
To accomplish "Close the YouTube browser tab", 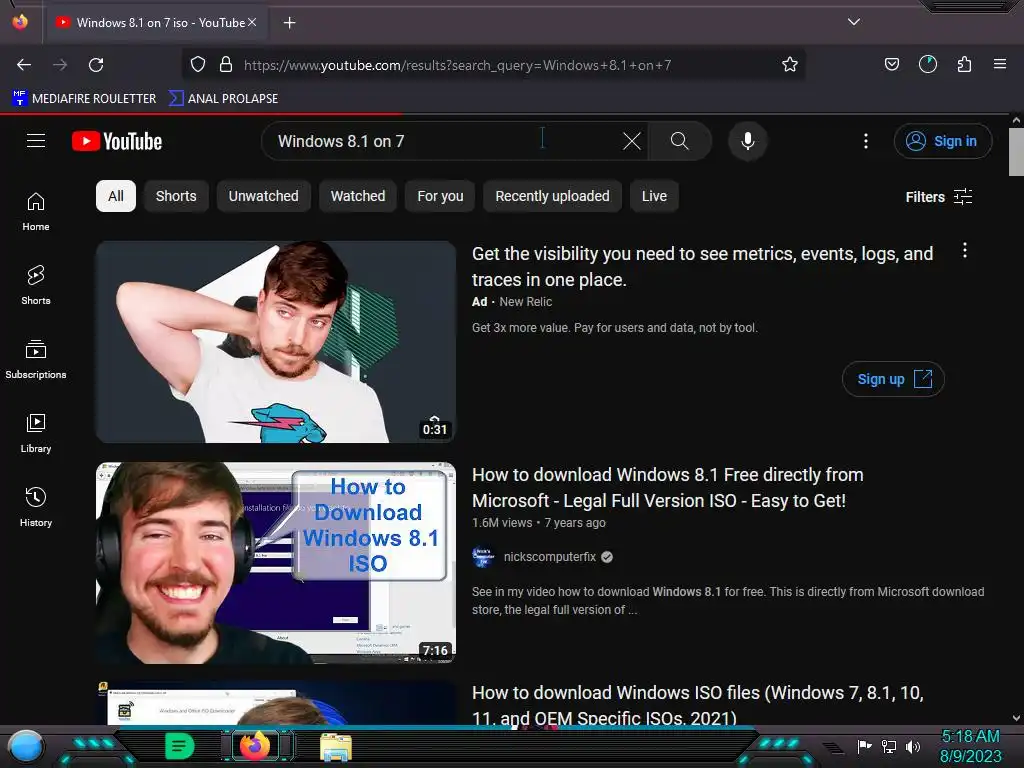I will click(253, 22).
